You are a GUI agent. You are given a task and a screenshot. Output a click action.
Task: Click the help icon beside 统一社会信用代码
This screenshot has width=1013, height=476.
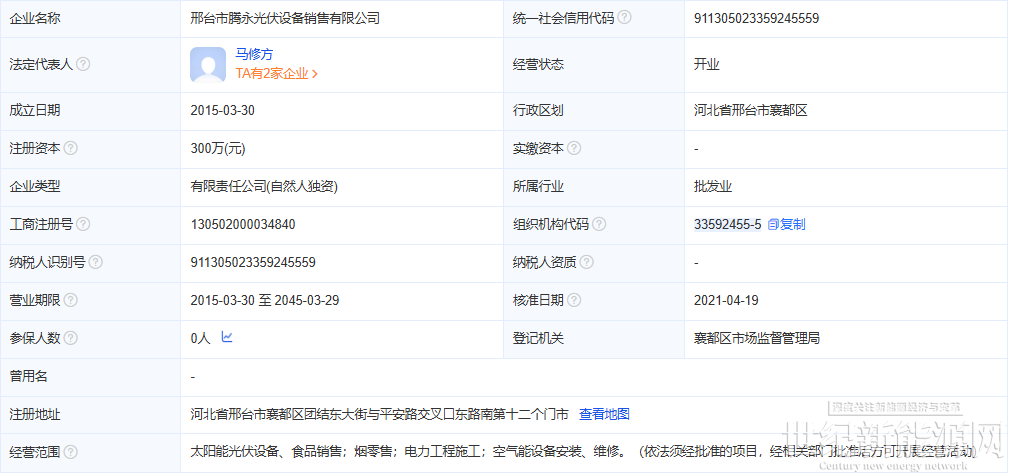(624, 18)
